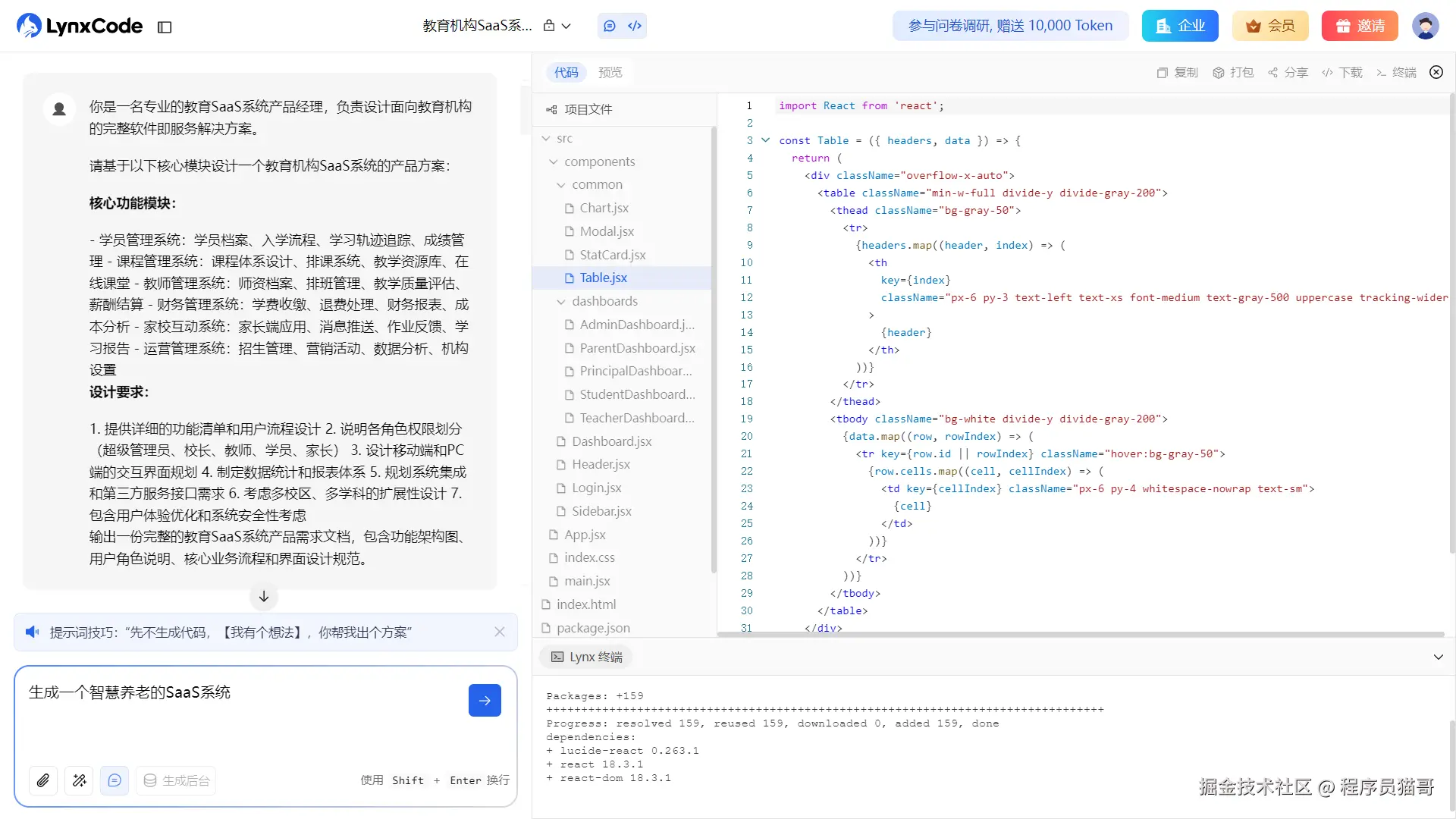Click the code editor horizontal scrollbar
Image resolution: width=1456 pixels, height=819 pixels.
(1081, 634)
